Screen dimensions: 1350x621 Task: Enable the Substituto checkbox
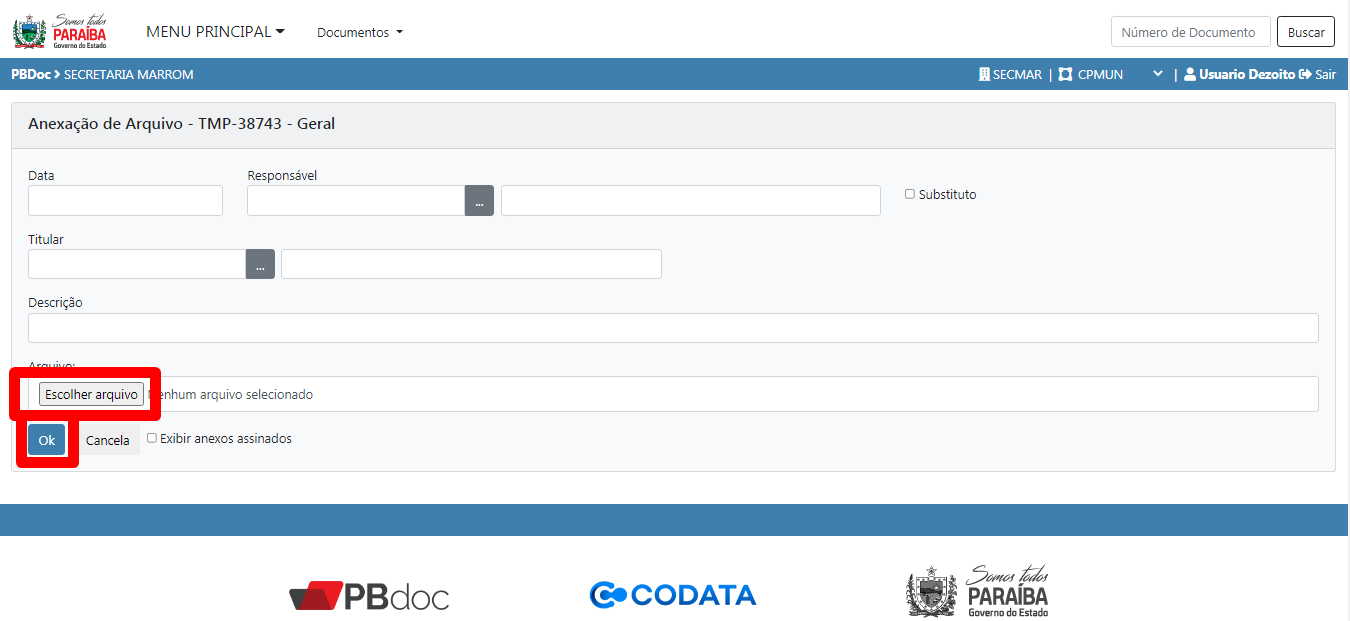click(x=910, y=194)
